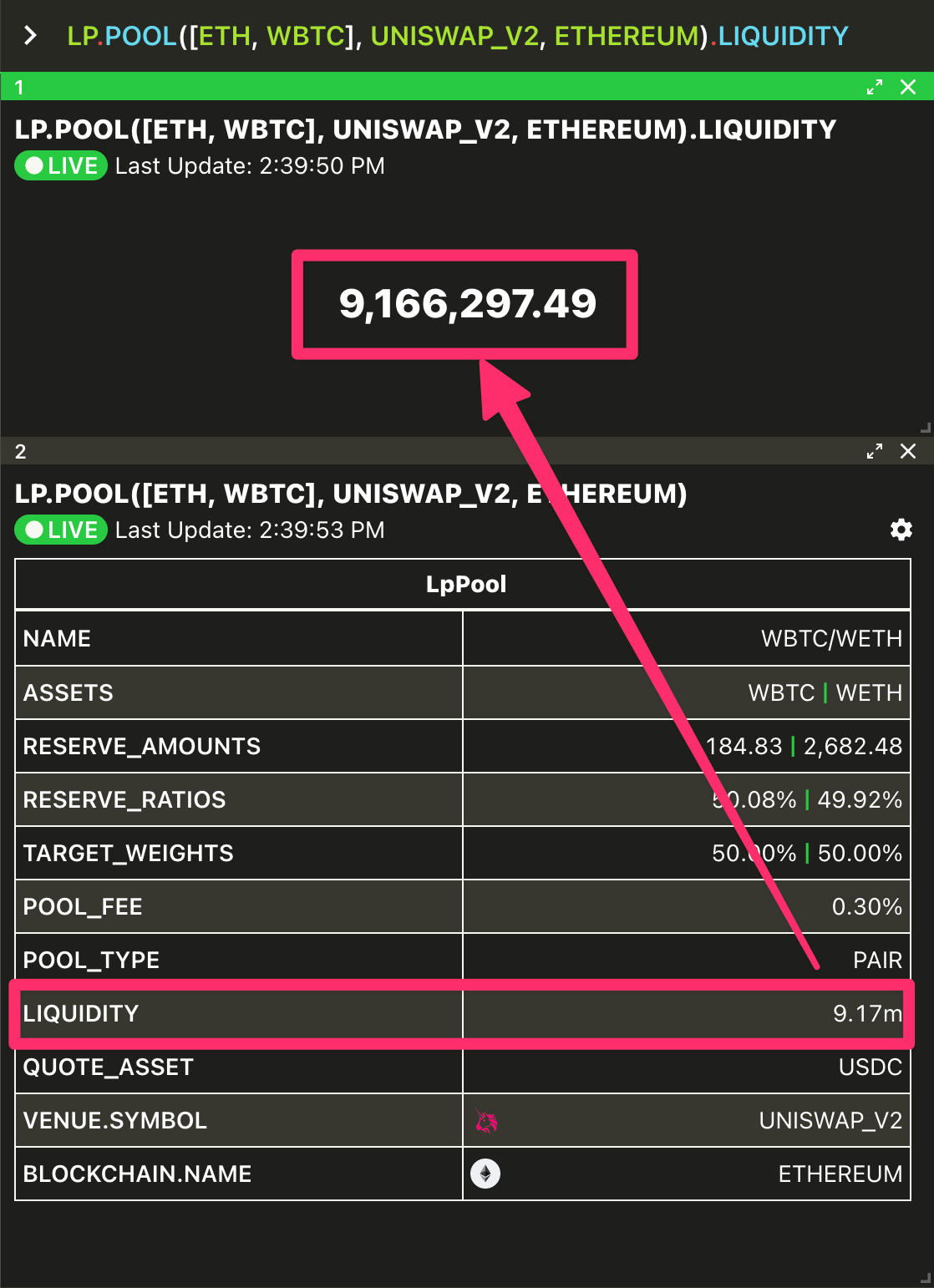934x1288 pixels.
Task: Select the 9,166,297.49 liquidity value
Action: pyautogui.click(x=468, y=303)
